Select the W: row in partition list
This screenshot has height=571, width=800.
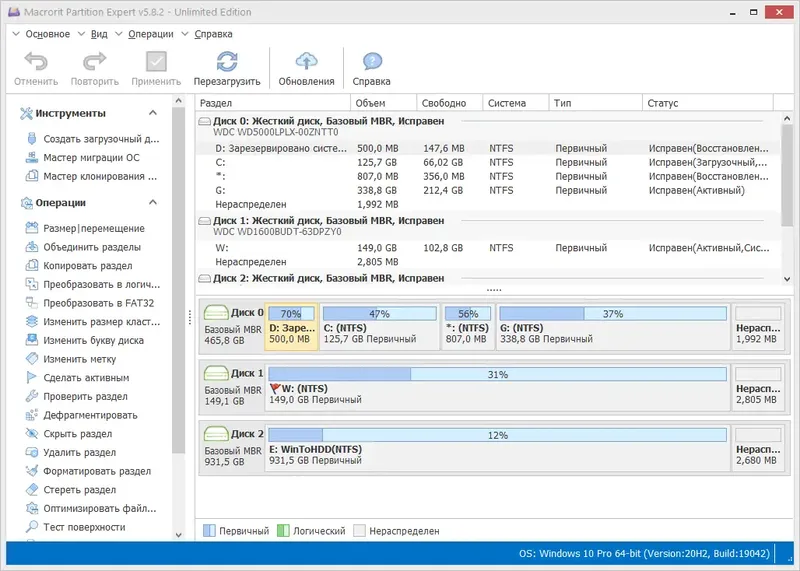[488, 248]
